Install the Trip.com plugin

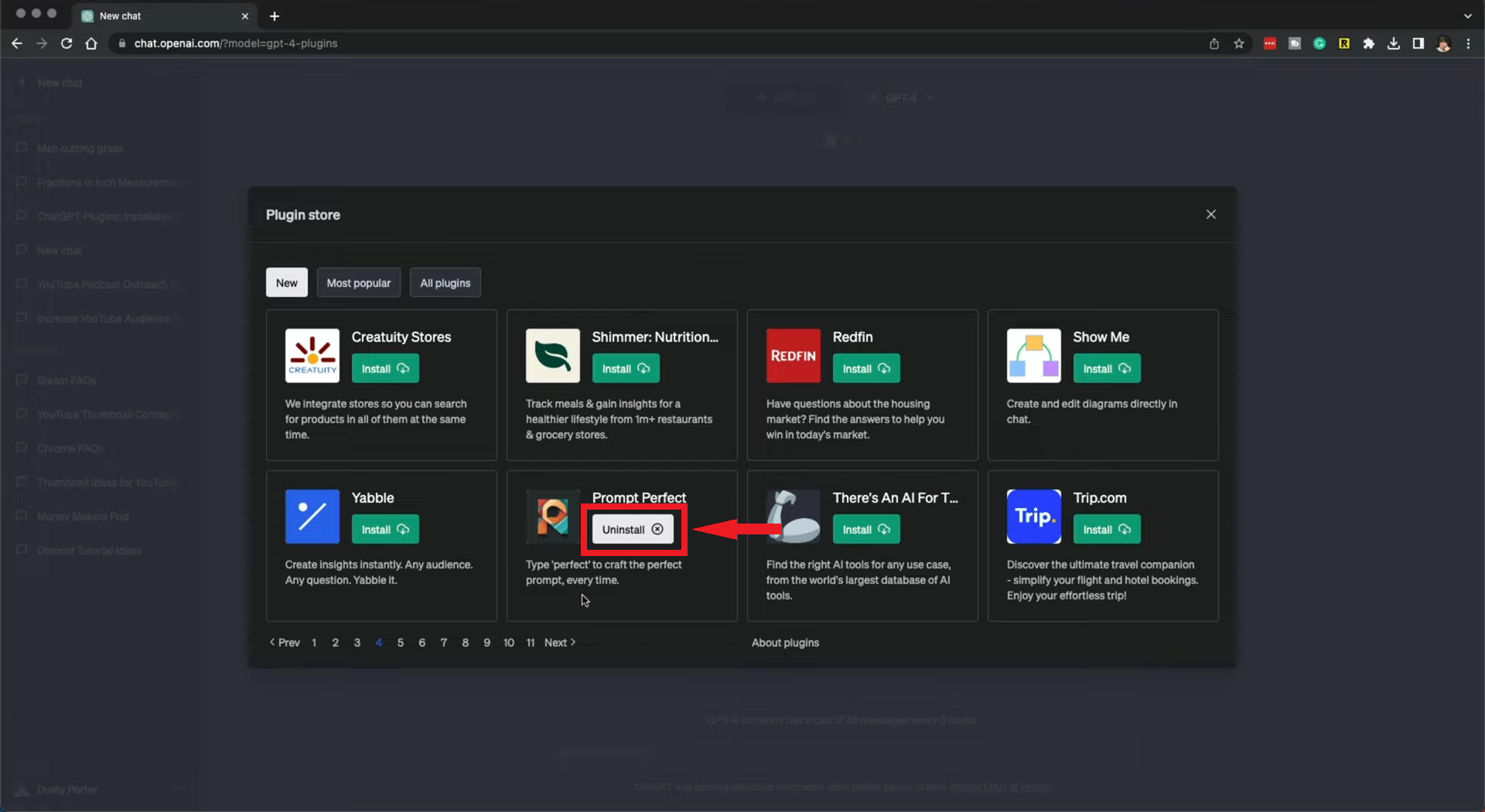(1106, 530)
